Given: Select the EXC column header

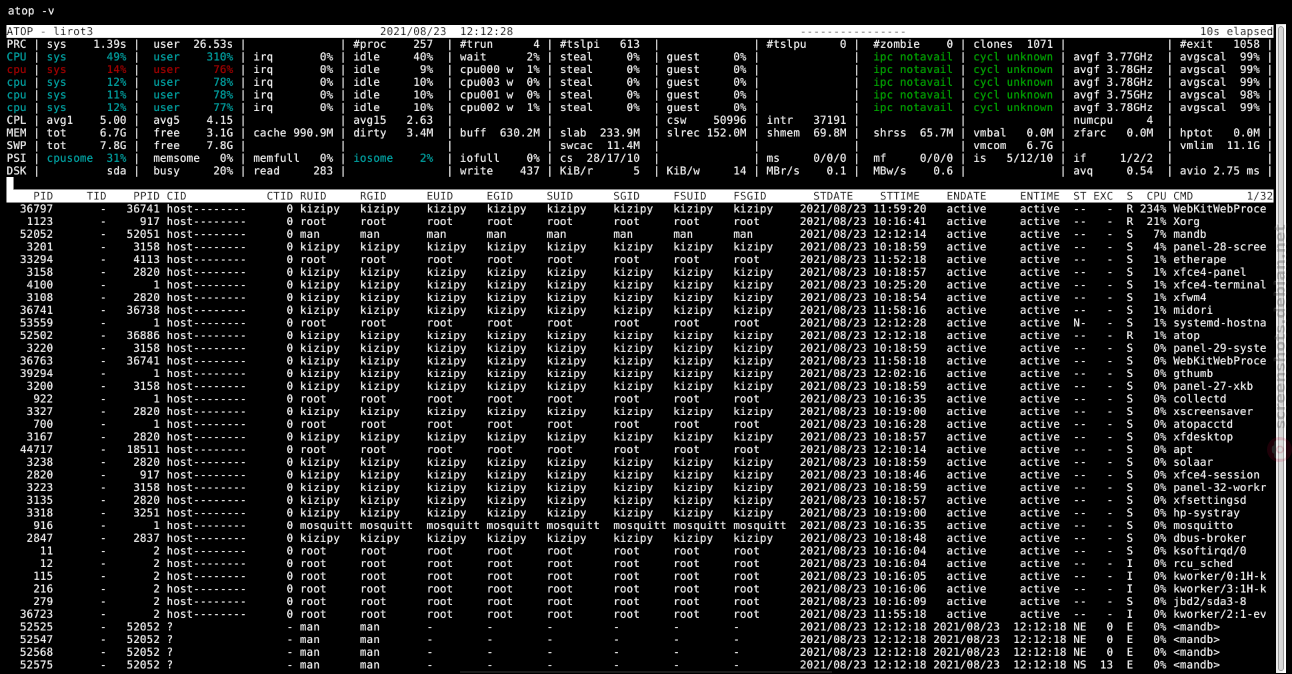Looking at the screenshot, I should [x=1103, y=196].
